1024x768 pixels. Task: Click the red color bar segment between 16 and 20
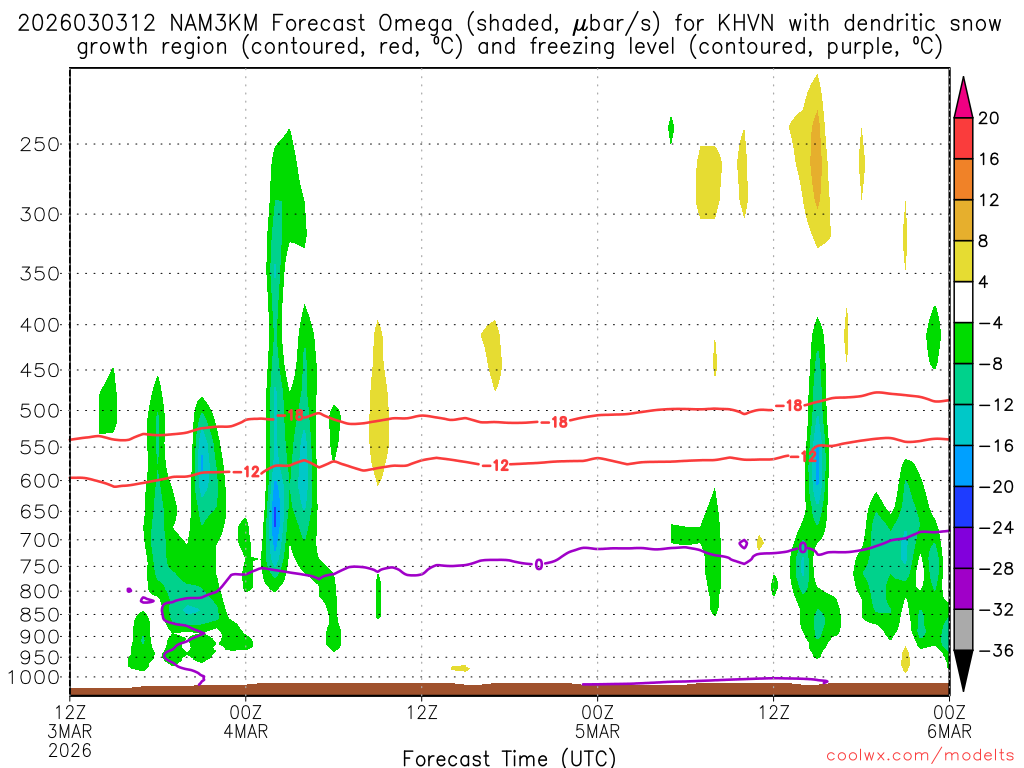click(963, 138)
